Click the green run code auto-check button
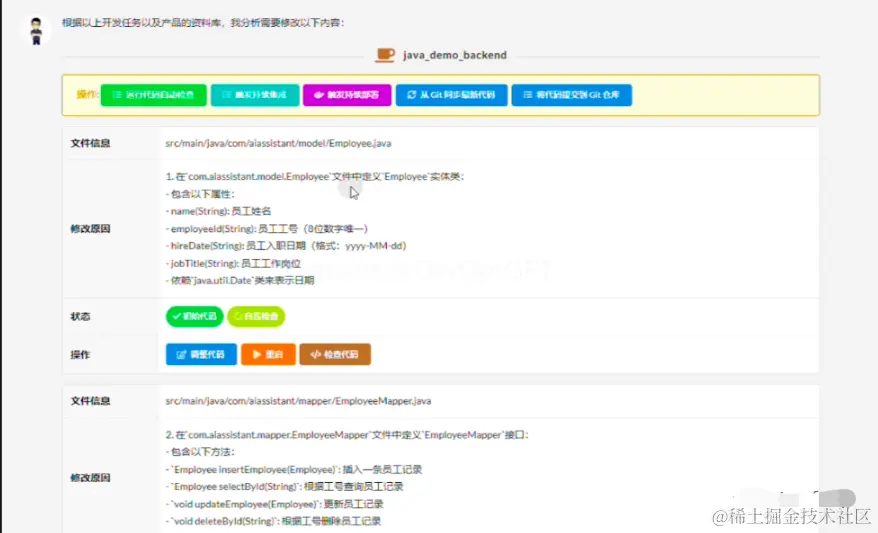 pyautogui.click(x=153, y=95)
